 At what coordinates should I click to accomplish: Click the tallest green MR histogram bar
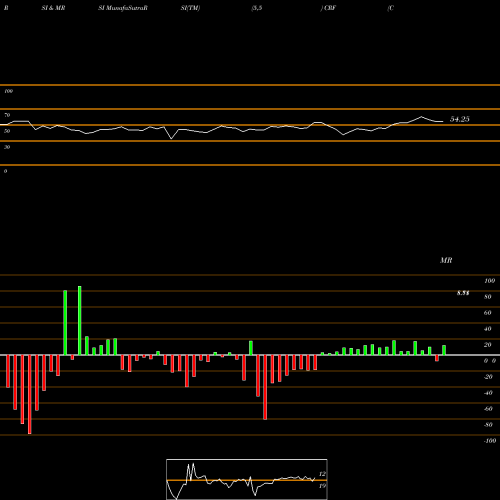79,320
